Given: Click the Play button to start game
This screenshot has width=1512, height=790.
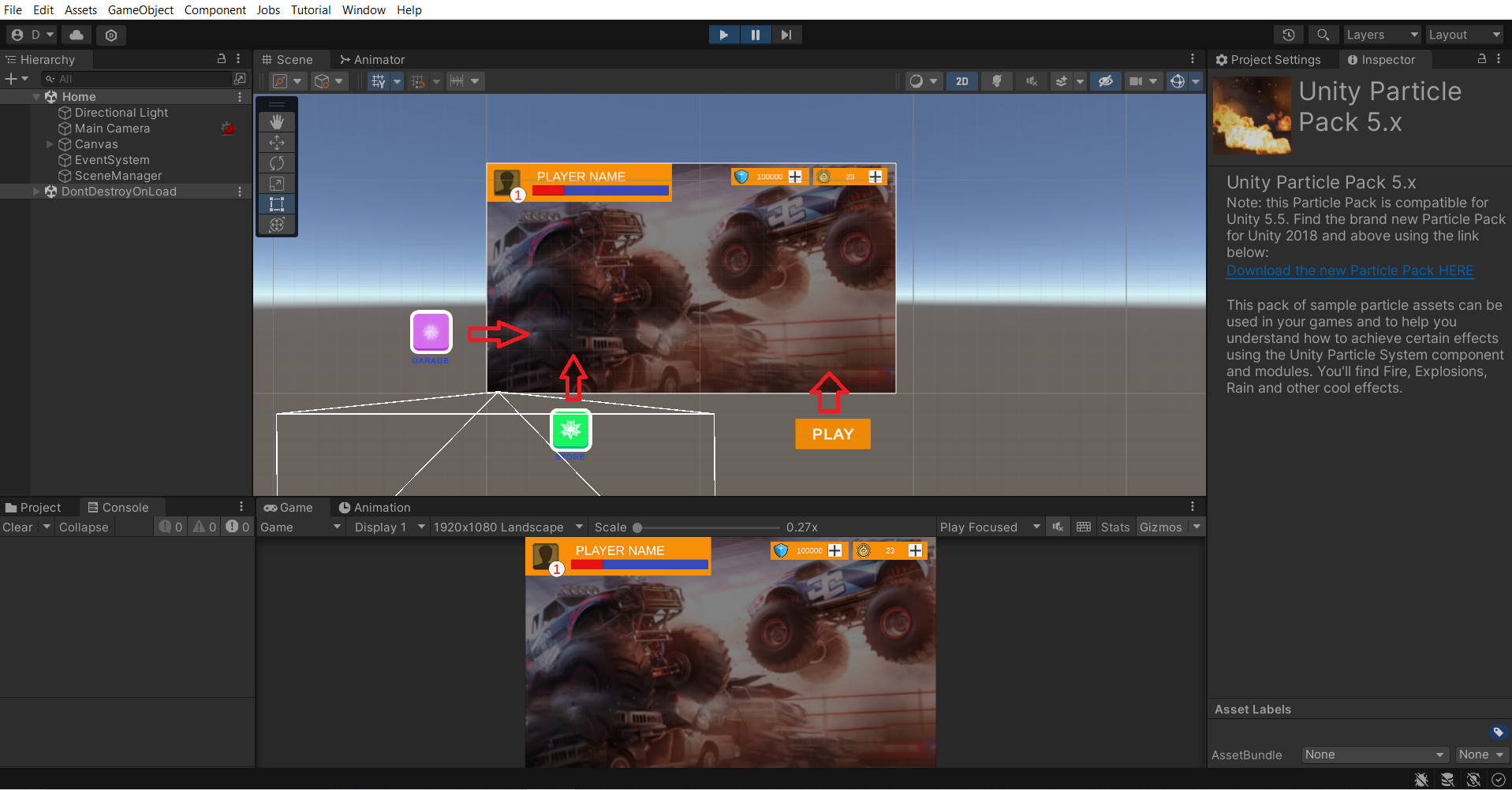Looking at the screenshot, I should point(723,35).
